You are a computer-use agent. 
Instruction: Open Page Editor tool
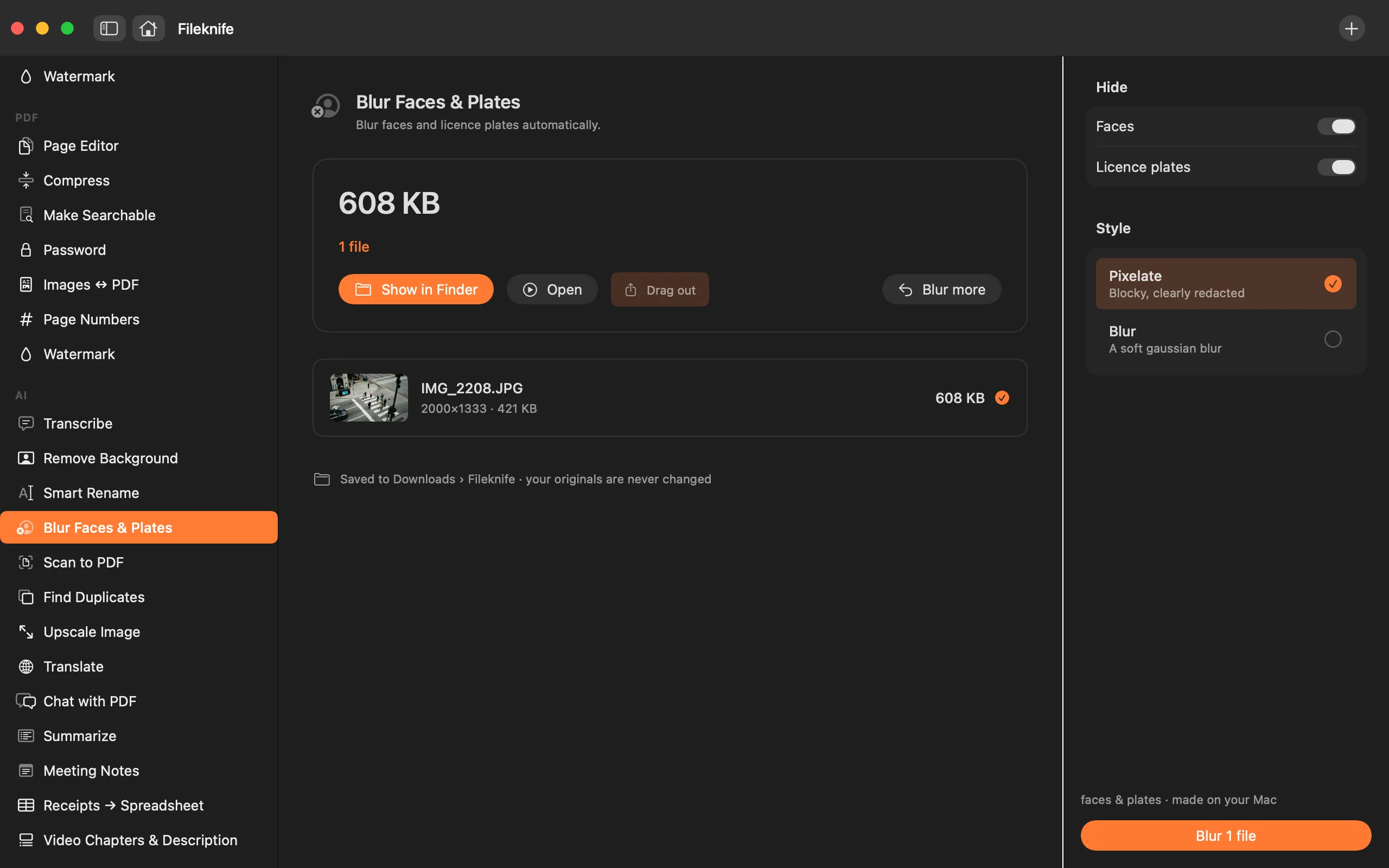139,146
